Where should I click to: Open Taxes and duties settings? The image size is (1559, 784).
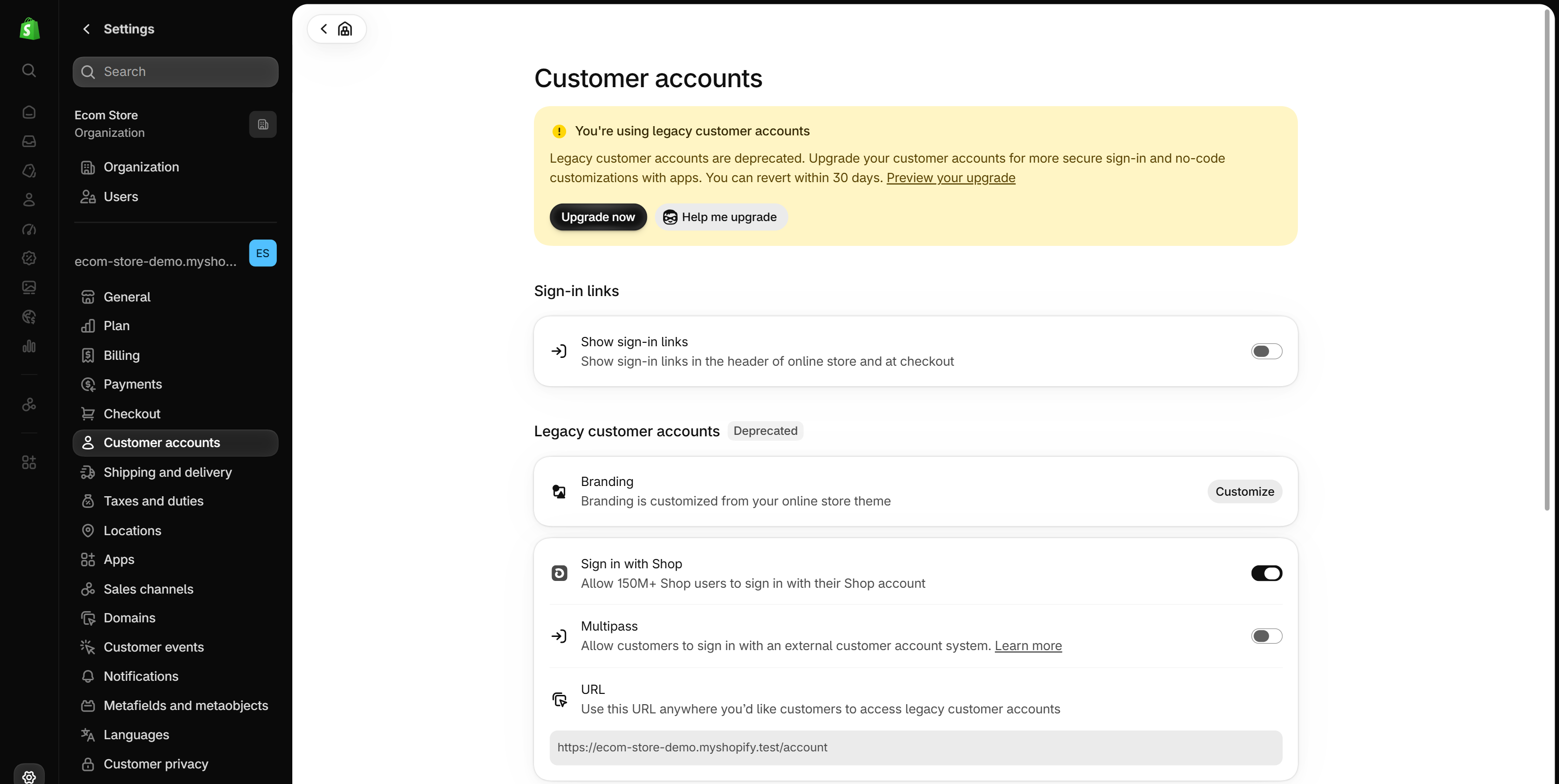click(x=175, y=501)
